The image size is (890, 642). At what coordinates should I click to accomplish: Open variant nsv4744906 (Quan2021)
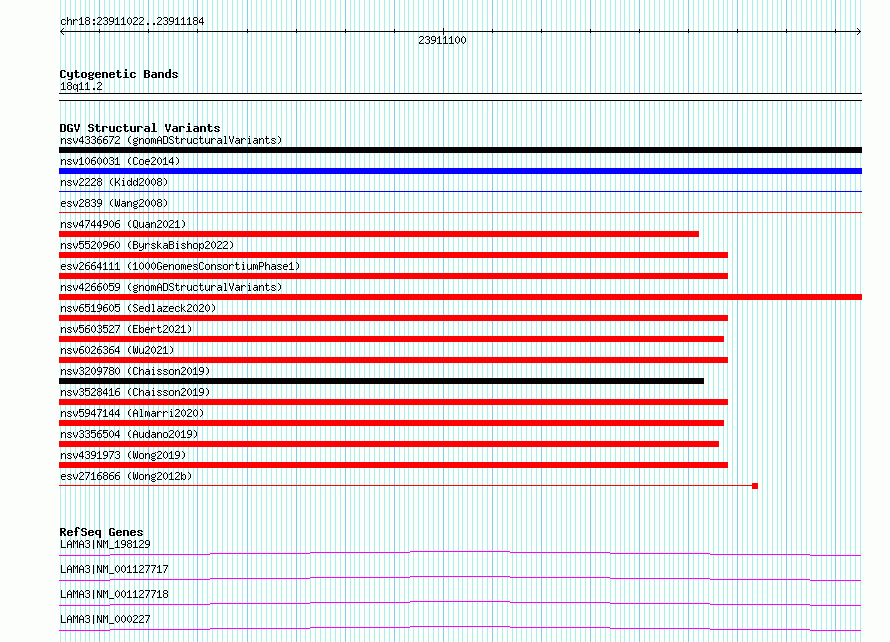click(123, 224)
